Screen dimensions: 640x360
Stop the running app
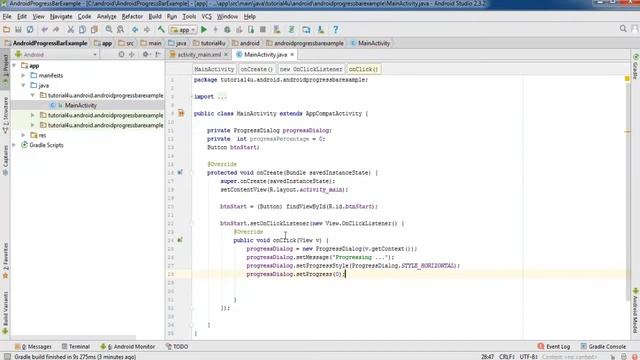tap(263, 29)
